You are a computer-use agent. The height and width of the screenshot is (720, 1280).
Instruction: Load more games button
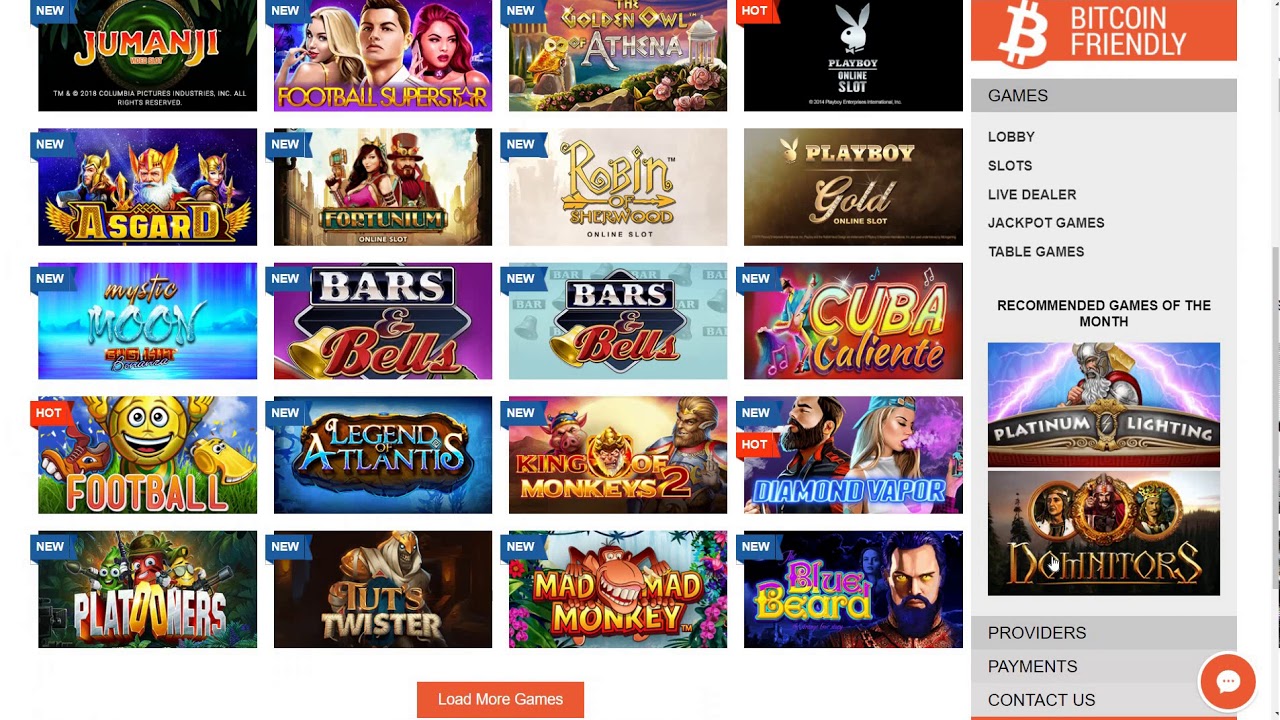pos(500,700)
